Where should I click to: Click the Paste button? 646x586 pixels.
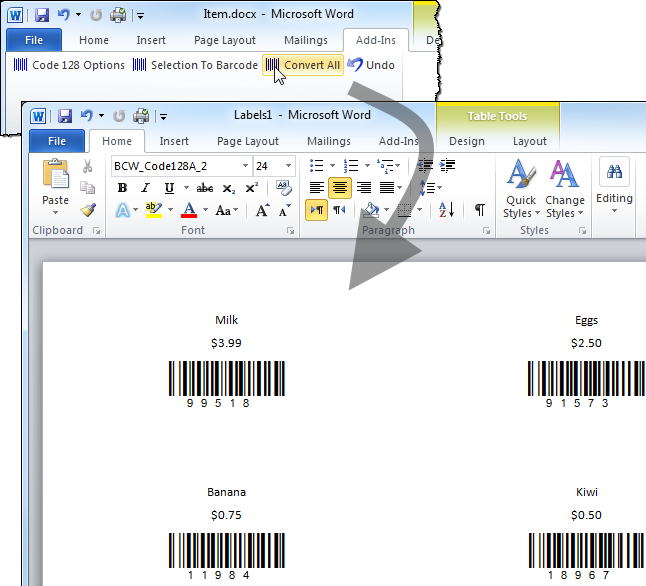tap(56, 187)
